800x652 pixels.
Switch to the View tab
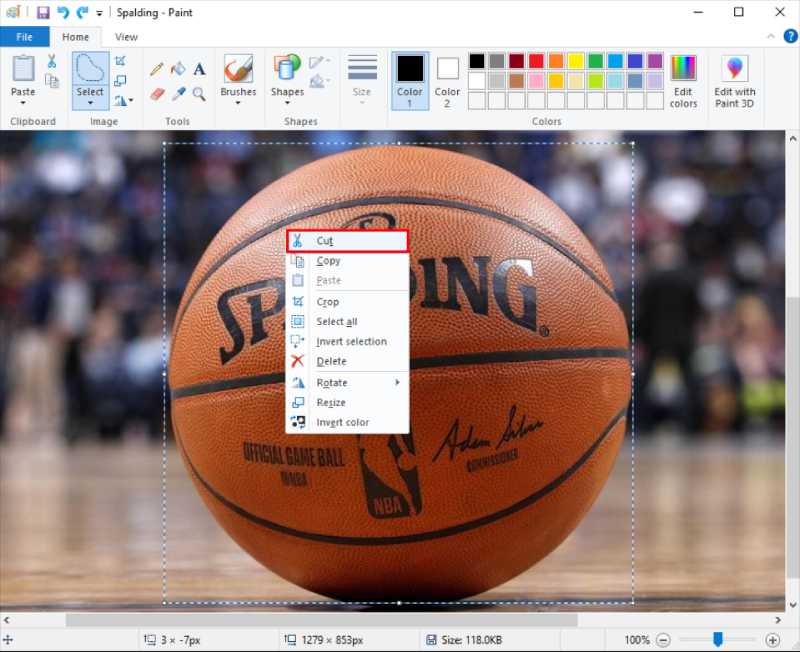pyautogui.click(x=126, y=37)
